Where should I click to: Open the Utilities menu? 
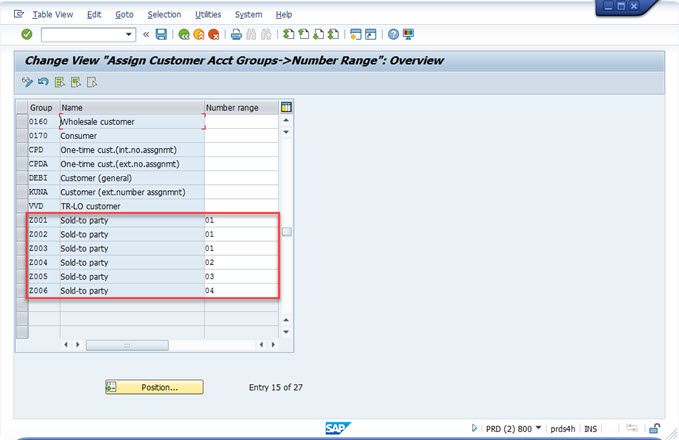point(208,15)
